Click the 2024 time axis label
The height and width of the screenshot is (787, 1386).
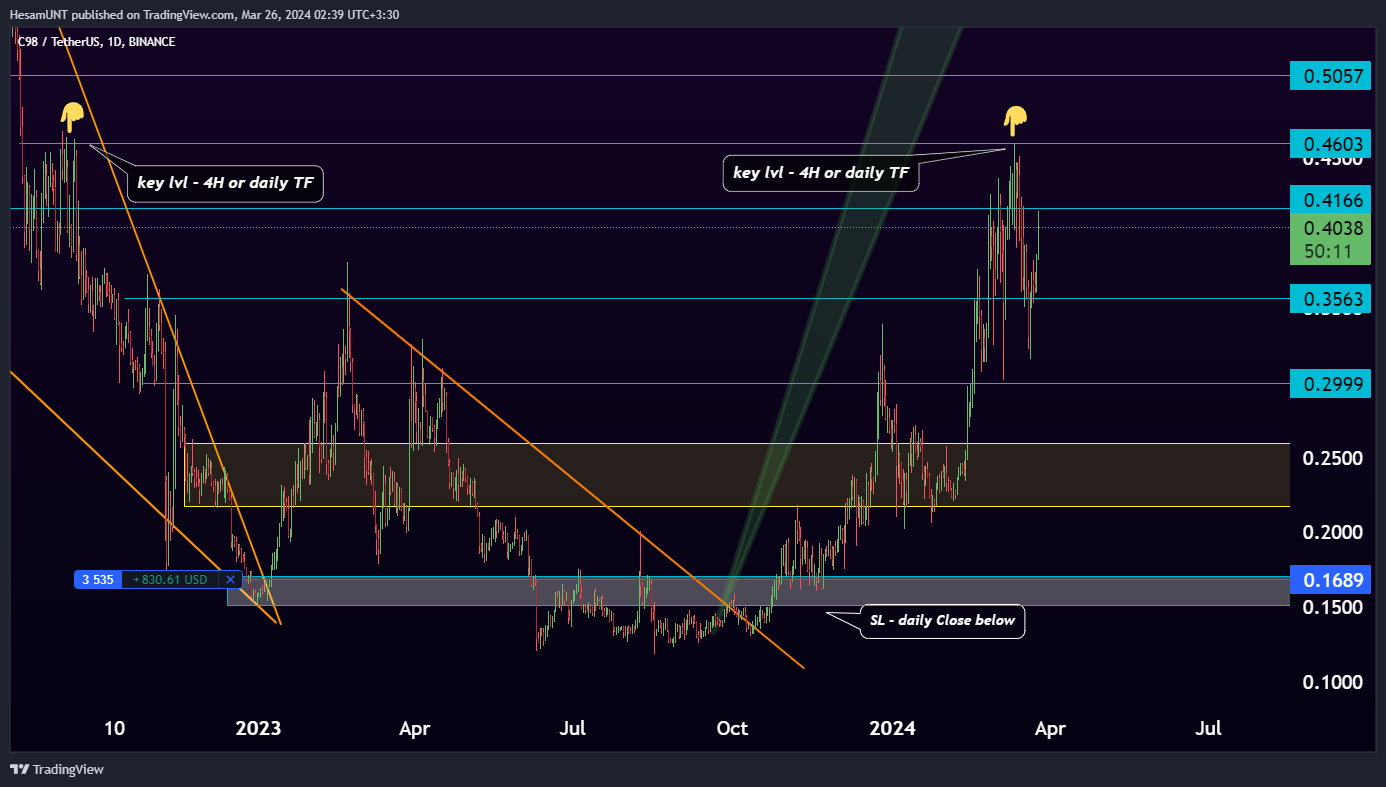893,729
